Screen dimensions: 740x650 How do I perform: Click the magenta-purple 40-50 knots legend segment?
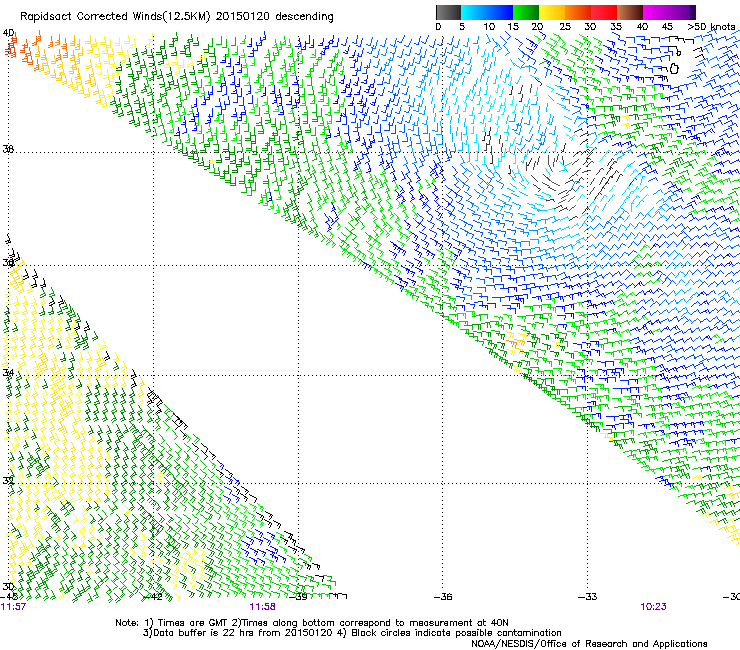[x=669, y=12]
